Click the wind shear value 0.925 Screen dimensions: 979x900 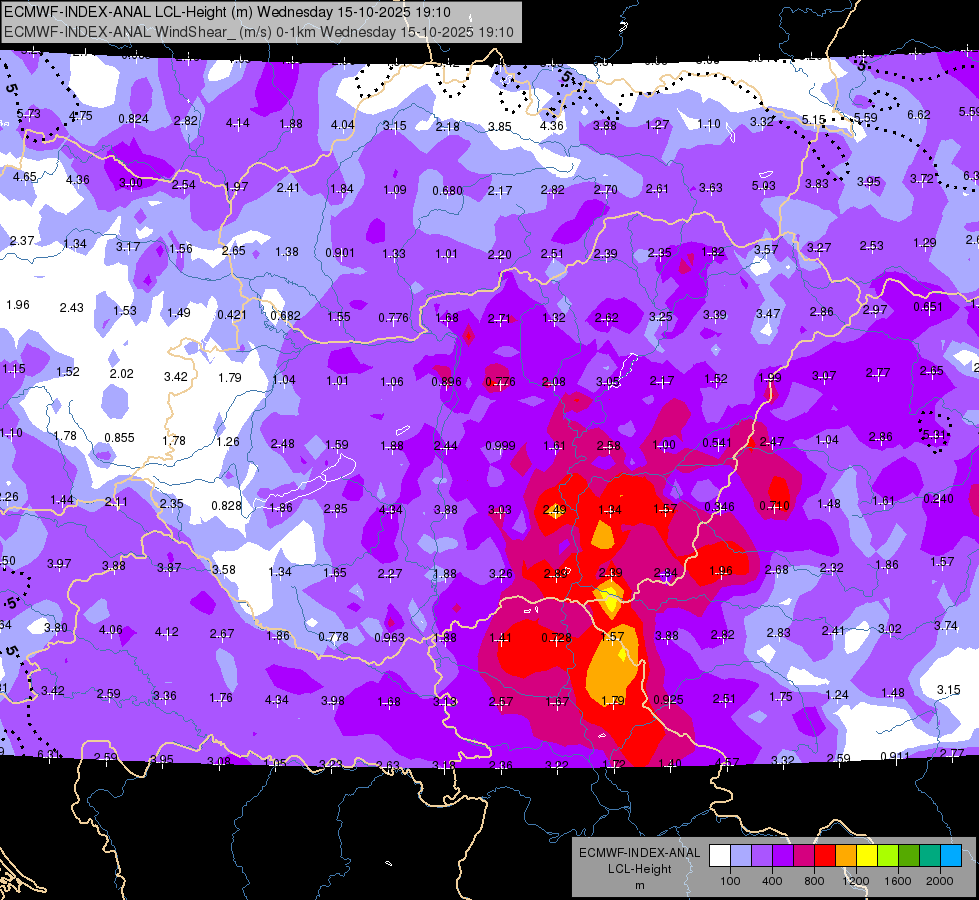(x=668, y=700)
